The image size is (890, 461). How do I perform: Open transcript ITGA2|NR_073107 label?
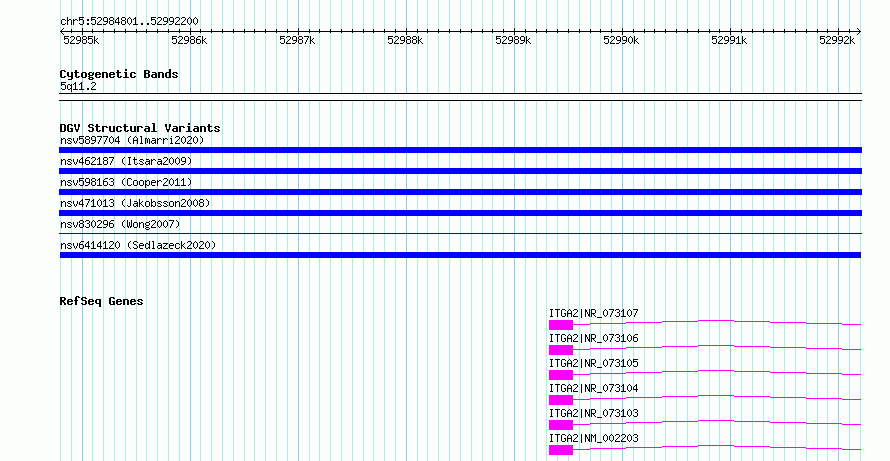pos(594,313)
